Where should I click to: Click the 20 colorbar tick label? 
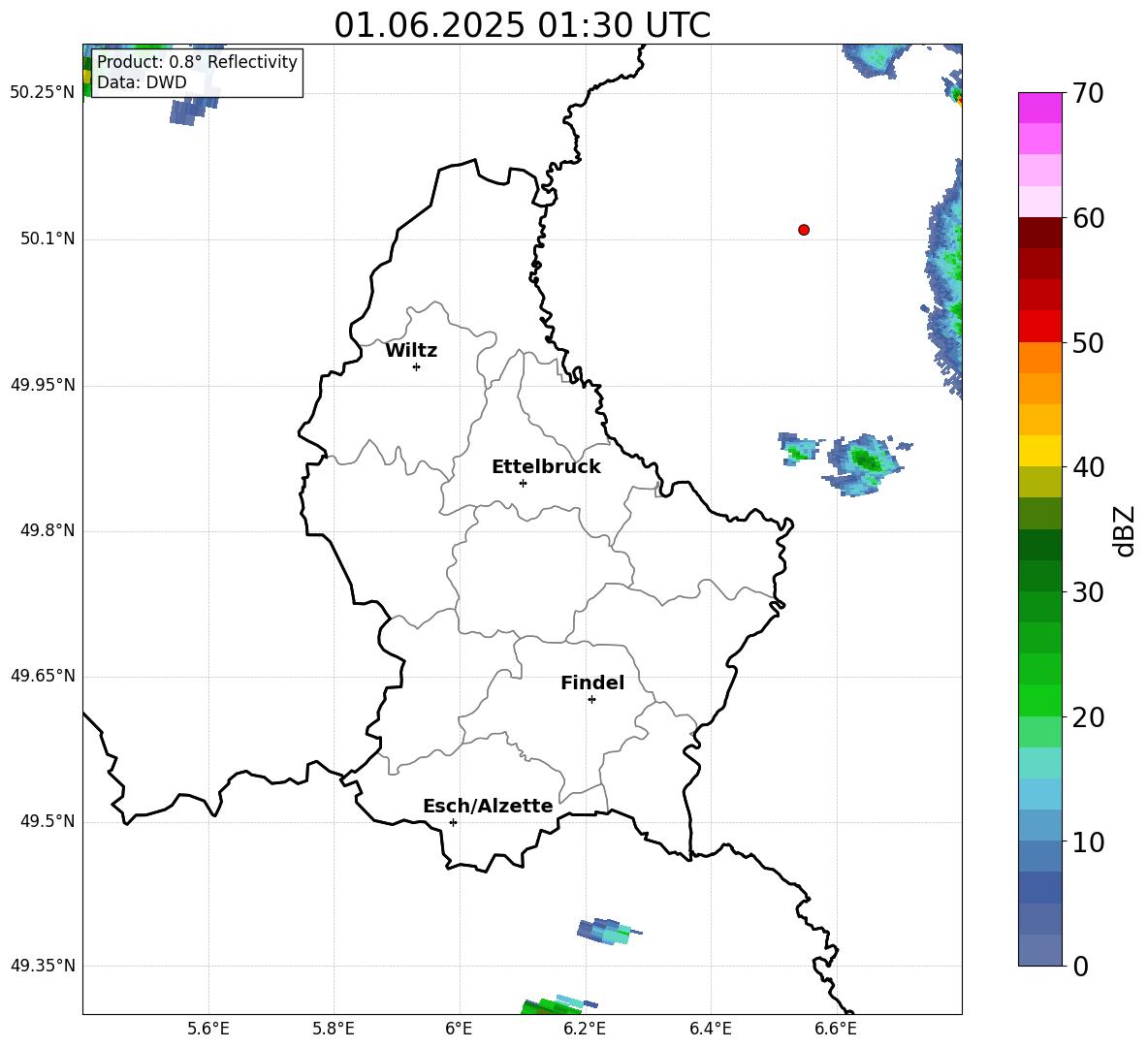pos(1089,717)
